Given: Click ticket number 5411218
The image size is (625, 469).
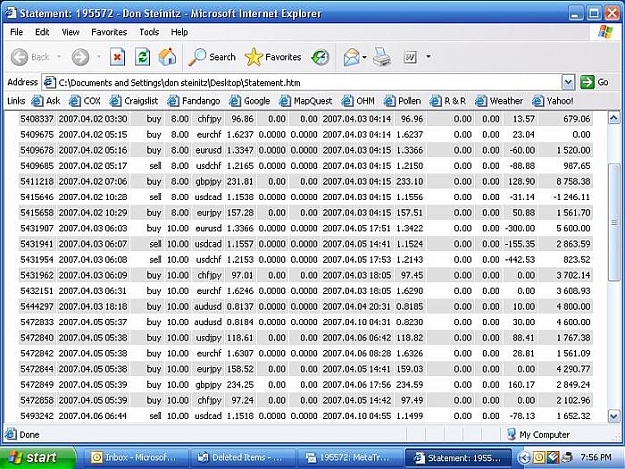Looking at the screenshot, I should pyautogui.click(x=37, y=181).
